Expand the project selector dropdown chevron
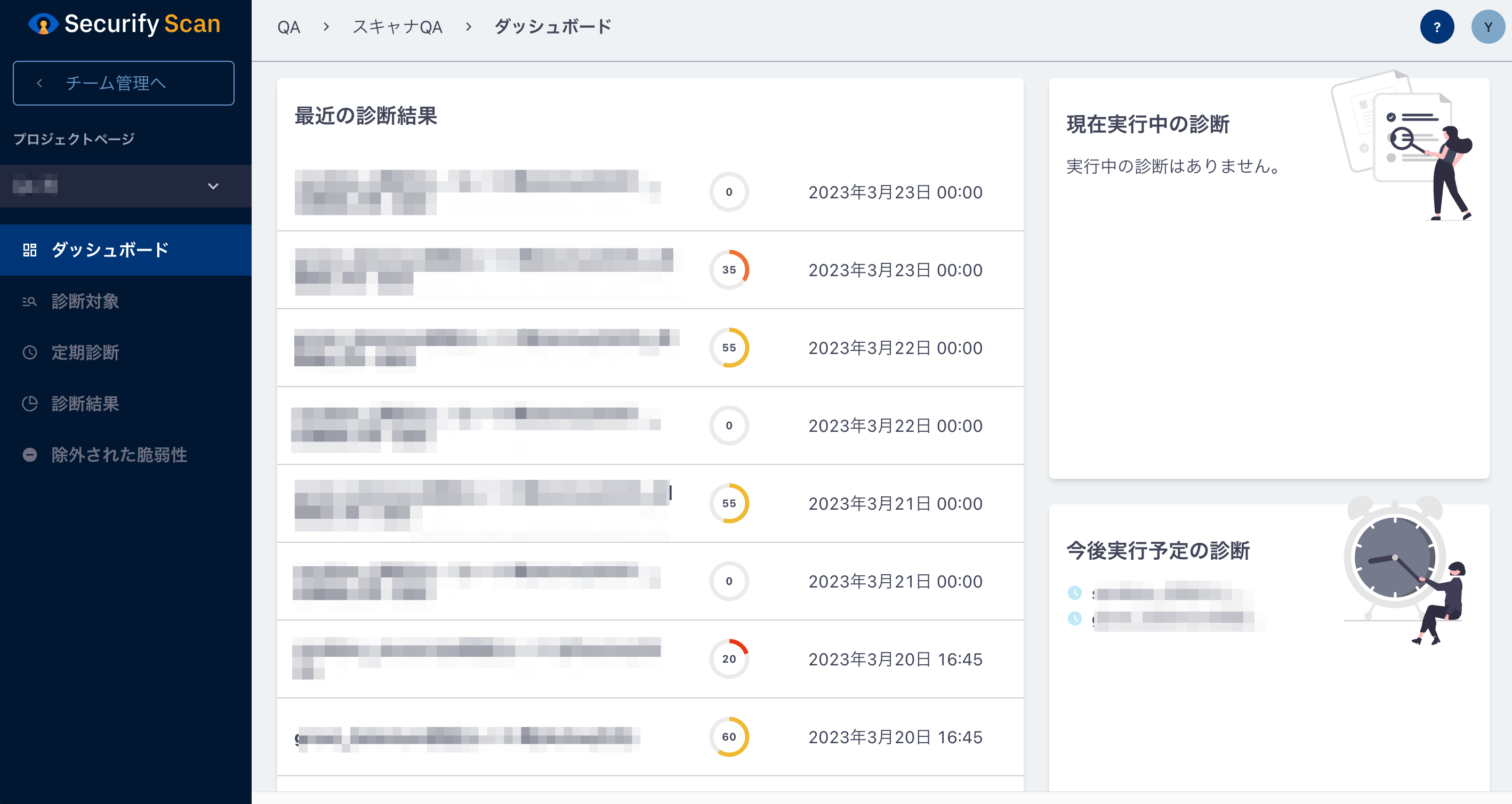 (x=213, y=186)
